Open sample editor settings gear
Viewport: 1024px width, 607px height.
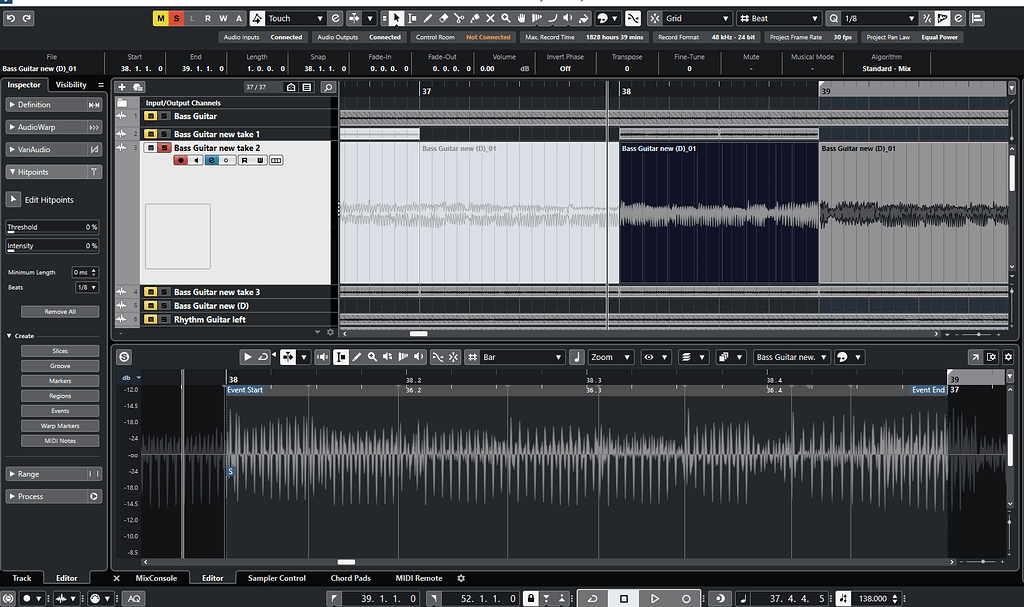tap(1008, 357)
